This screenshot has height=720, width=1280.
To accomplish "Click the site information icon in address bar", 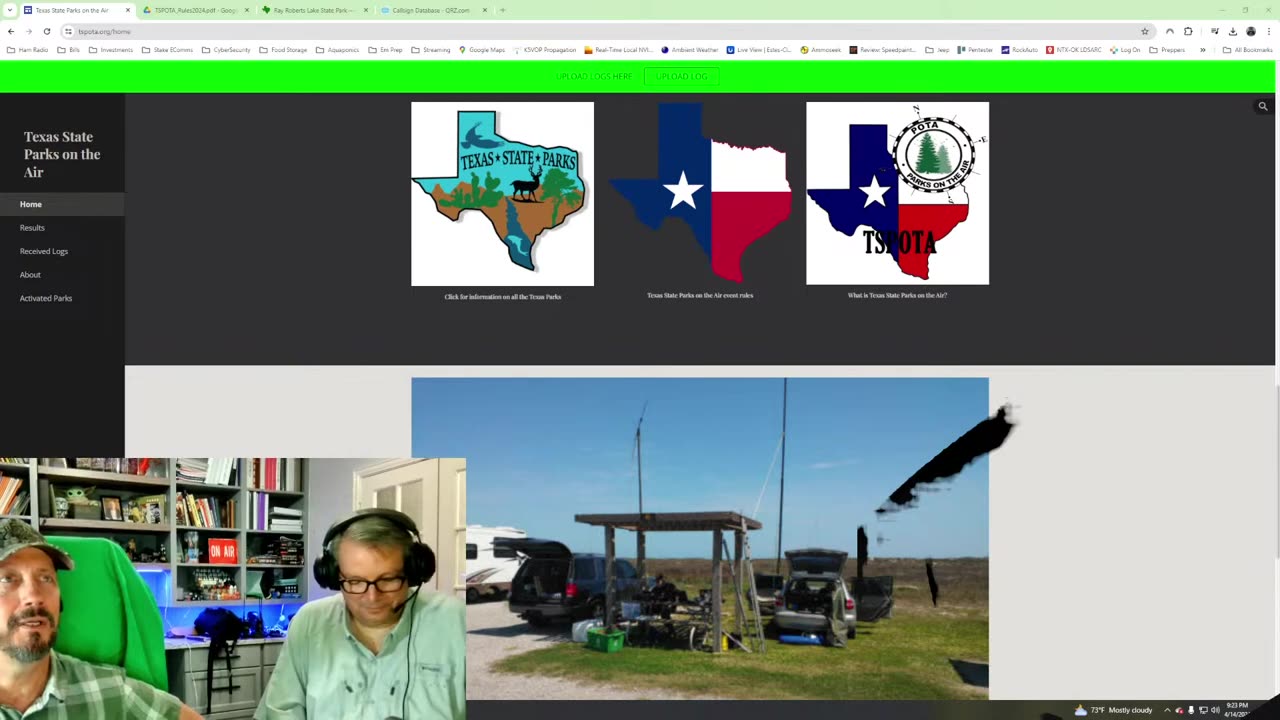I will [68, 31].
